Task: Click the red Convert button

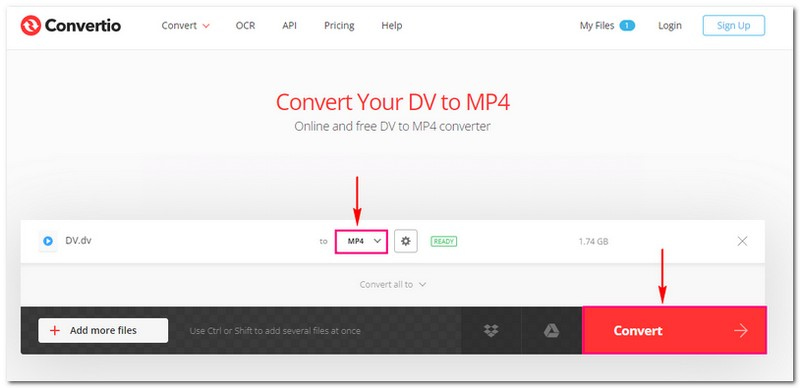Action: [674, 330]
